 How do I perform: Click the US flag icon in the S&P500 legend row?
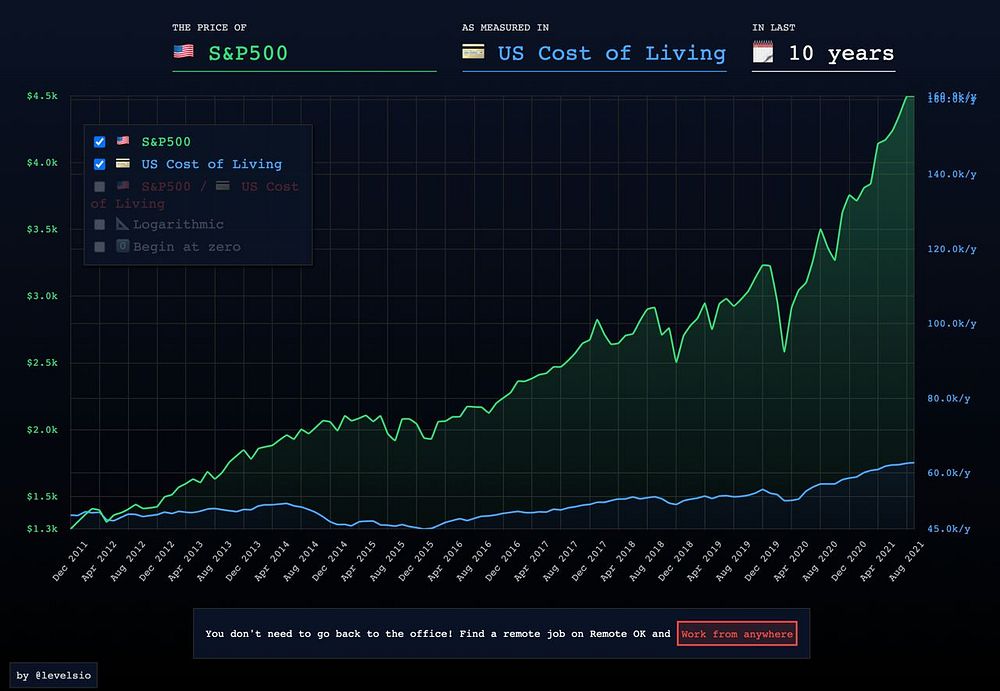123,140
